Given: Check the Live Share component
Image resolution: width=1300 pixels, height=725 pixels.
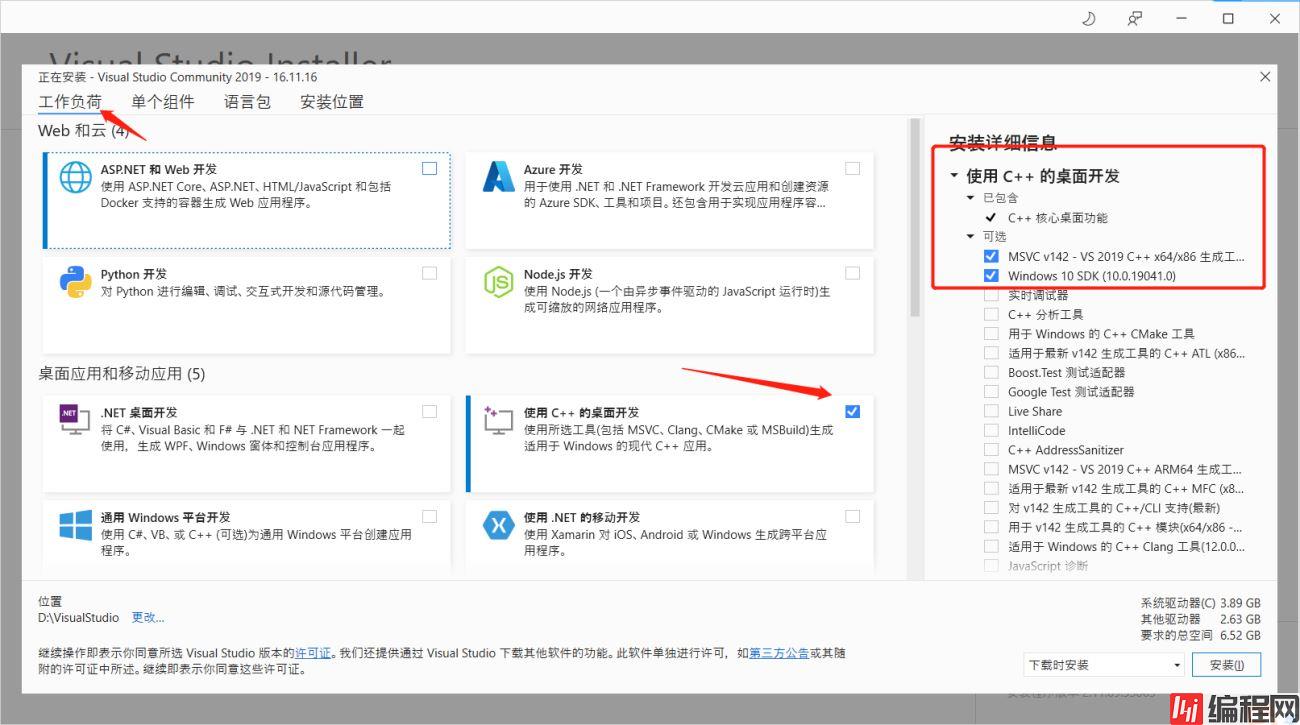Looking at the screenshot, I should [991, 411].
